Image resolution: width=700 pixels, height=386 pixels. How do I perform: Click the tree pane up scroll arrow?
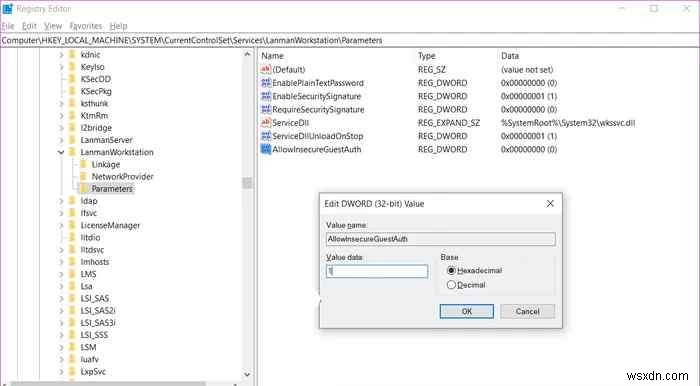[x=247, y=55]
